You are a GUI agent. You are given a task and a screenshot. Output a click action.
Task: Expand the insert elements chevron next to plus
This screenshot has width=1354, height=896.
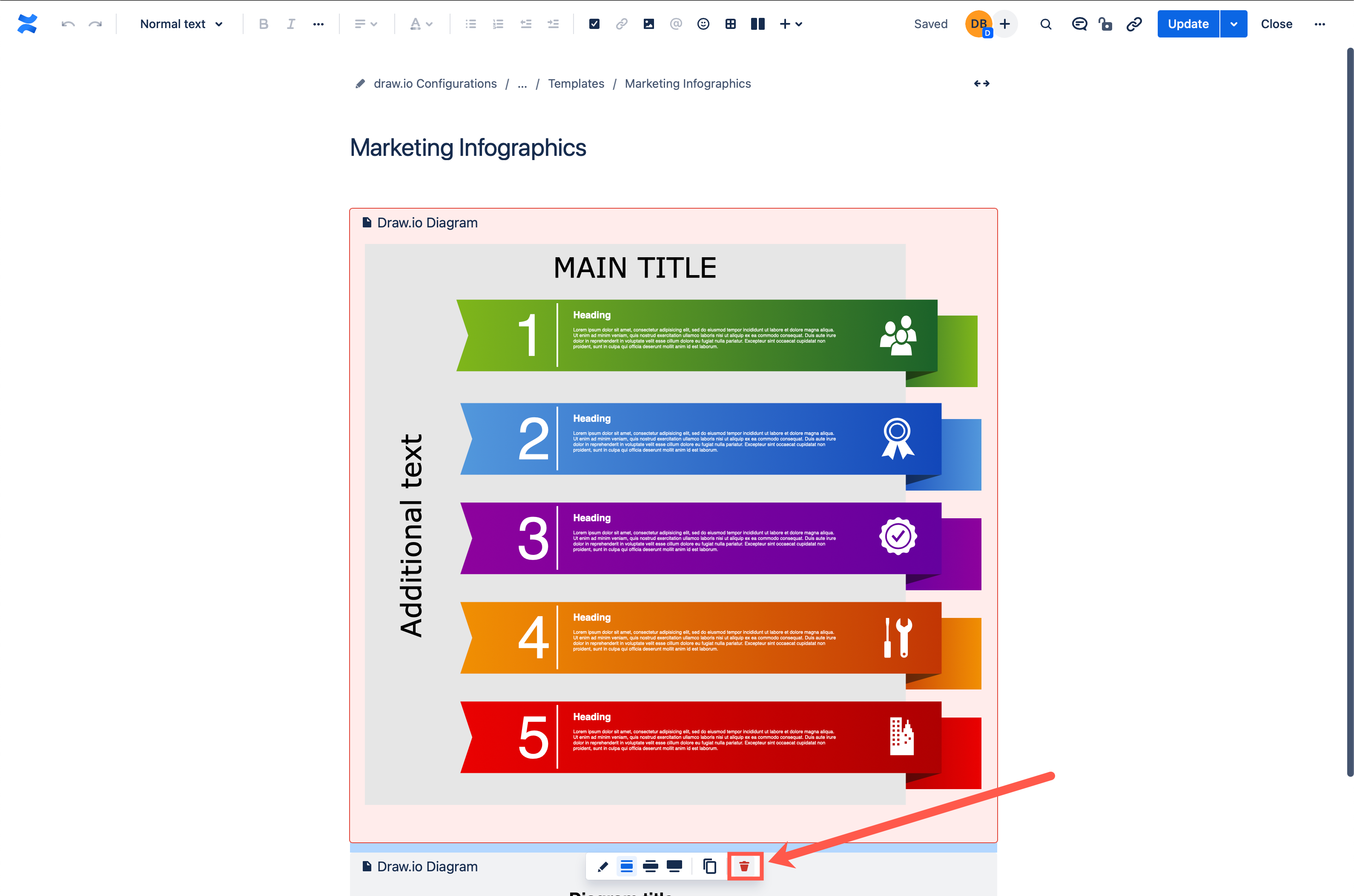coord(799,23)
